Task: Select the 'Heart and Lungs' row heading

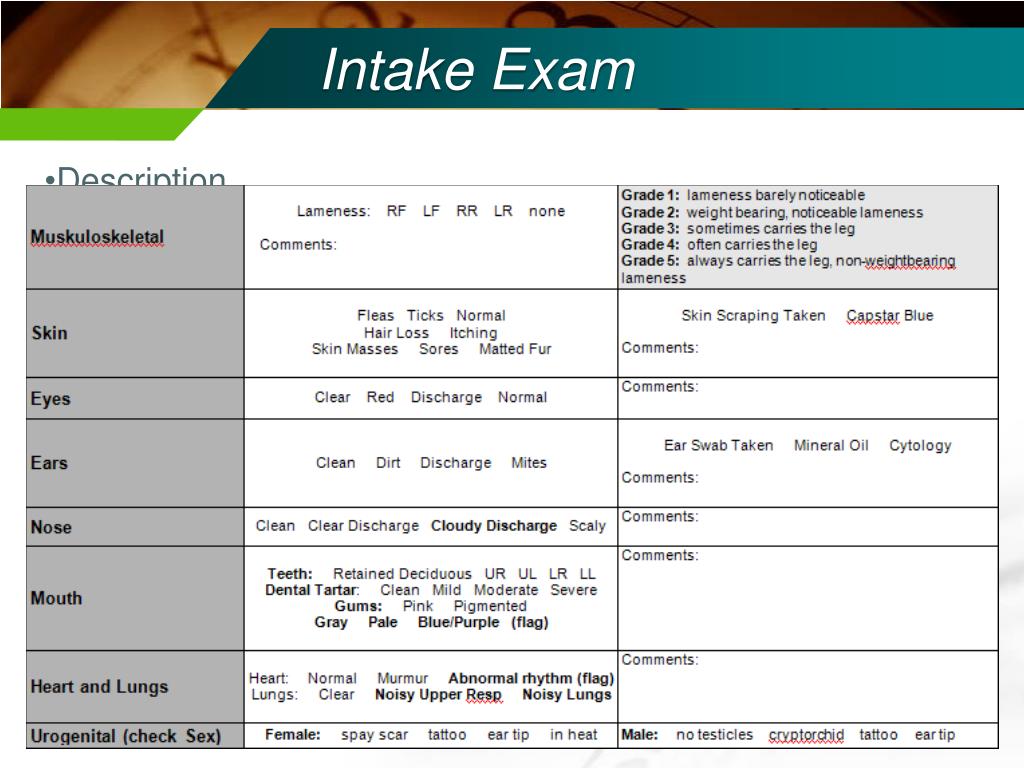Action: pyautogui.click(x=99, y=686)
